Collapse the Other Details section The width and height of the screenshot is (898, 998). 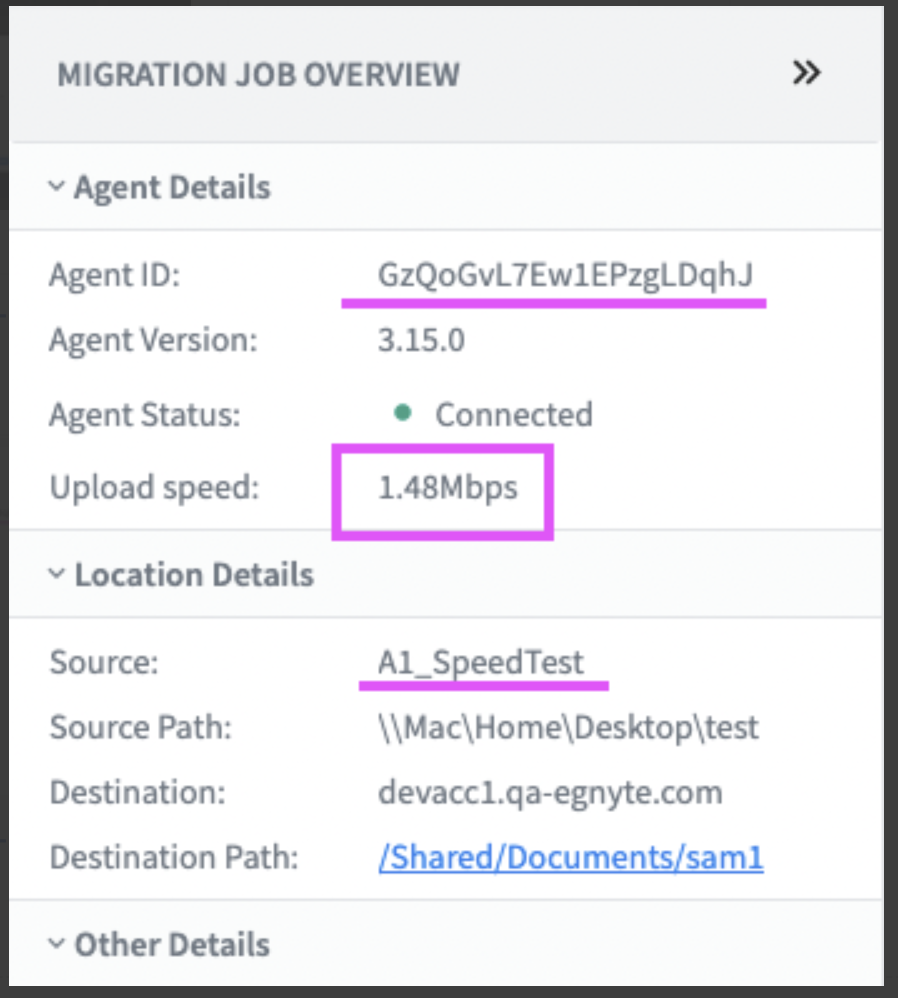pyautogui.click(x=57, y=943)
